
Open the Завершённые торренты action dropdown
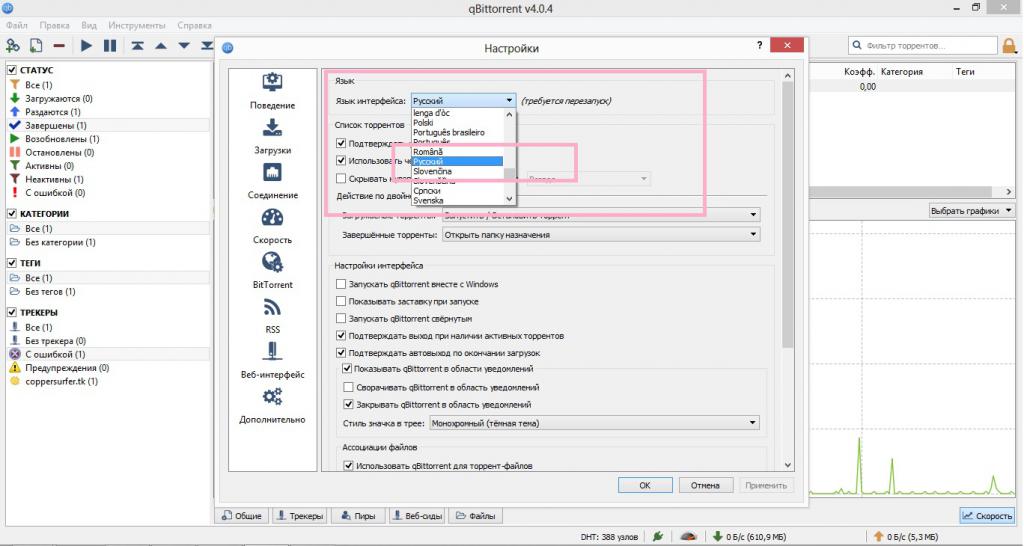[601, 234]
